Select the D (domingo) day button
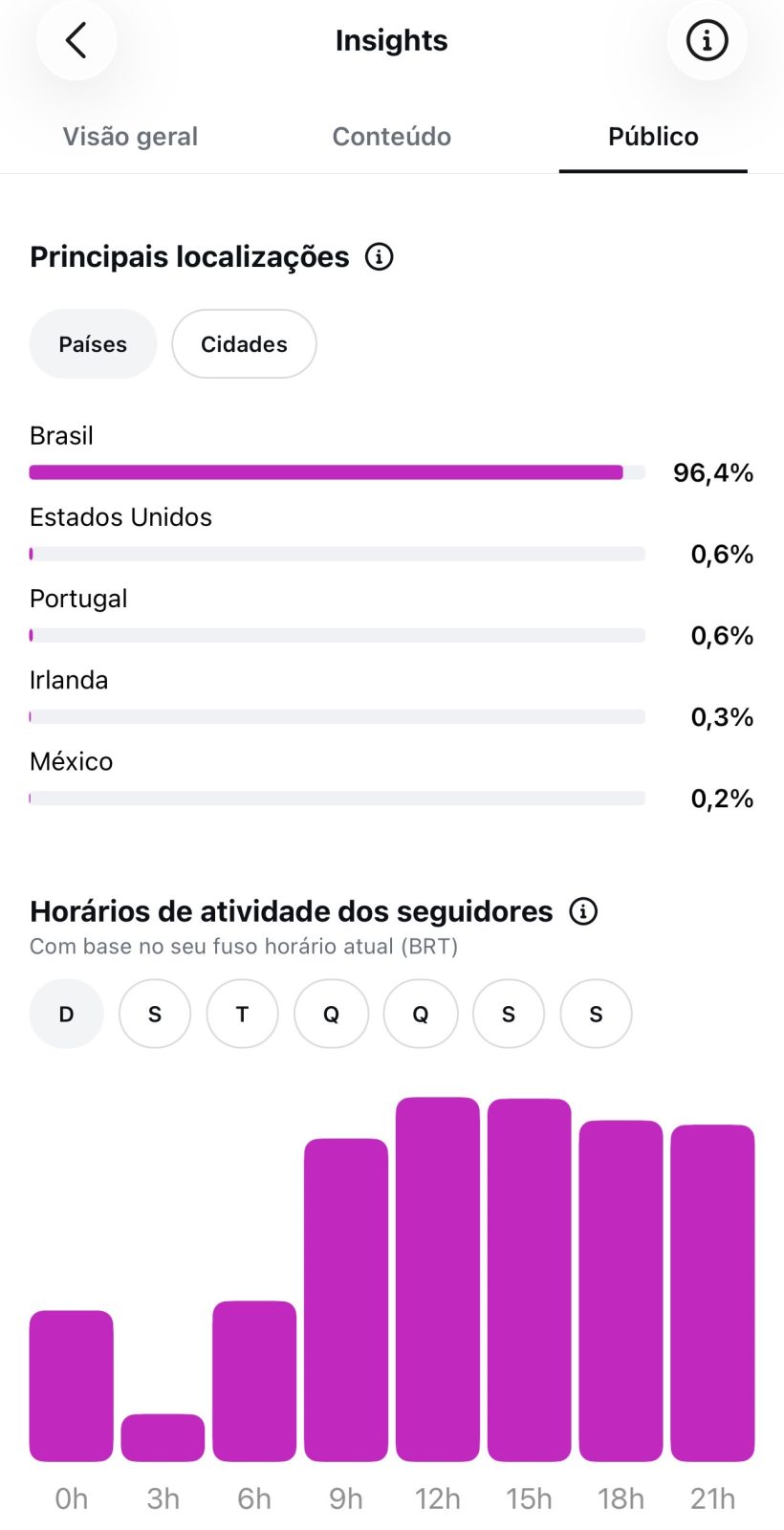Viewport: 784px width, 1530px height. (67, 1014)
